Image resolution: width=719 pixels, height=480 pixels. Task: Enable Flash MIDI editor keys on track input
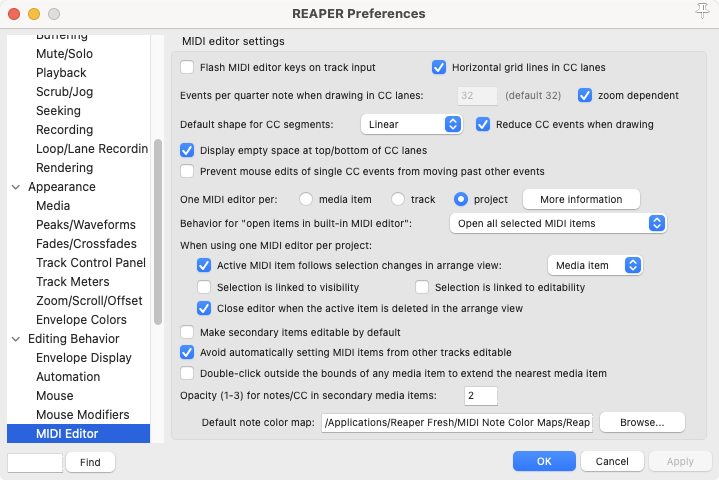coord(187,68)
